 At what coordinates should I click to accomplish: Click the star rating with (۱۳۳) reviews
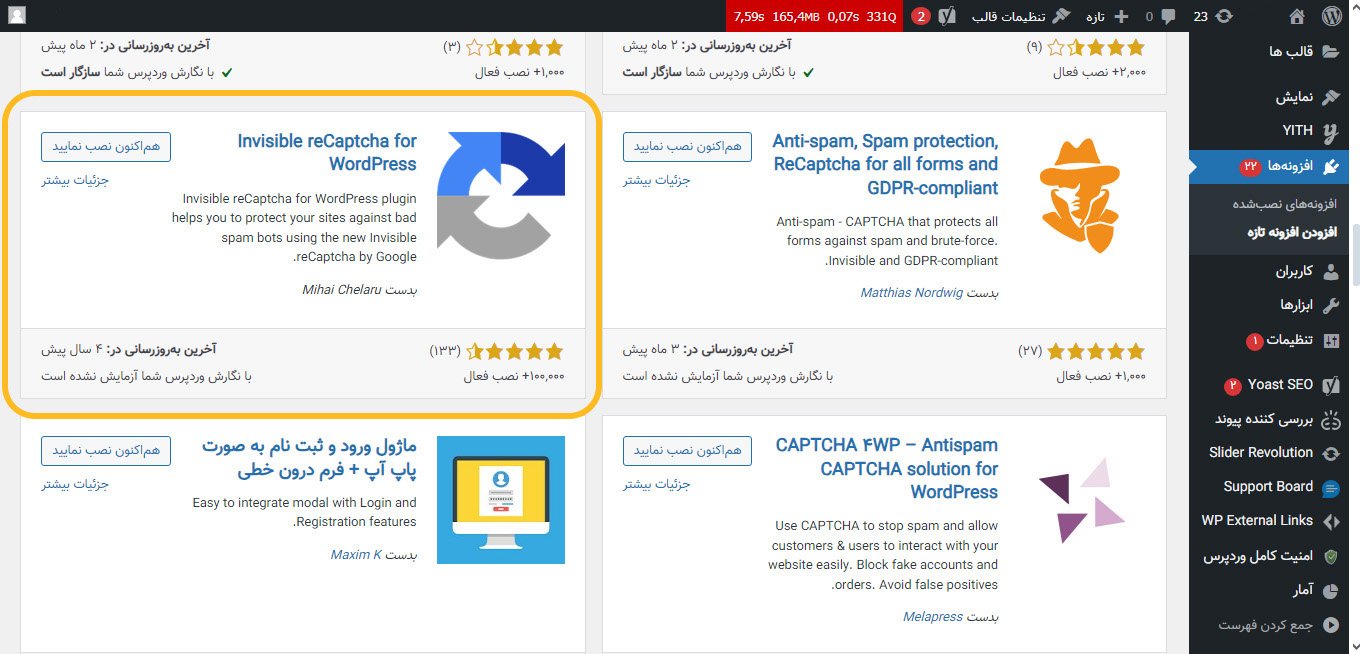pos(515,351)
